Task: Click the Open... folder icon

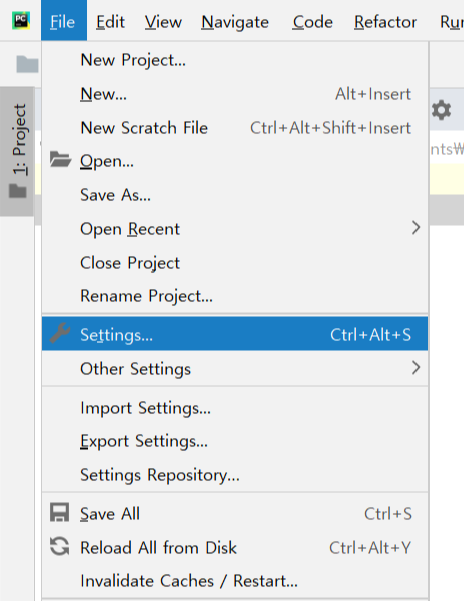Action: click(60, 159)
